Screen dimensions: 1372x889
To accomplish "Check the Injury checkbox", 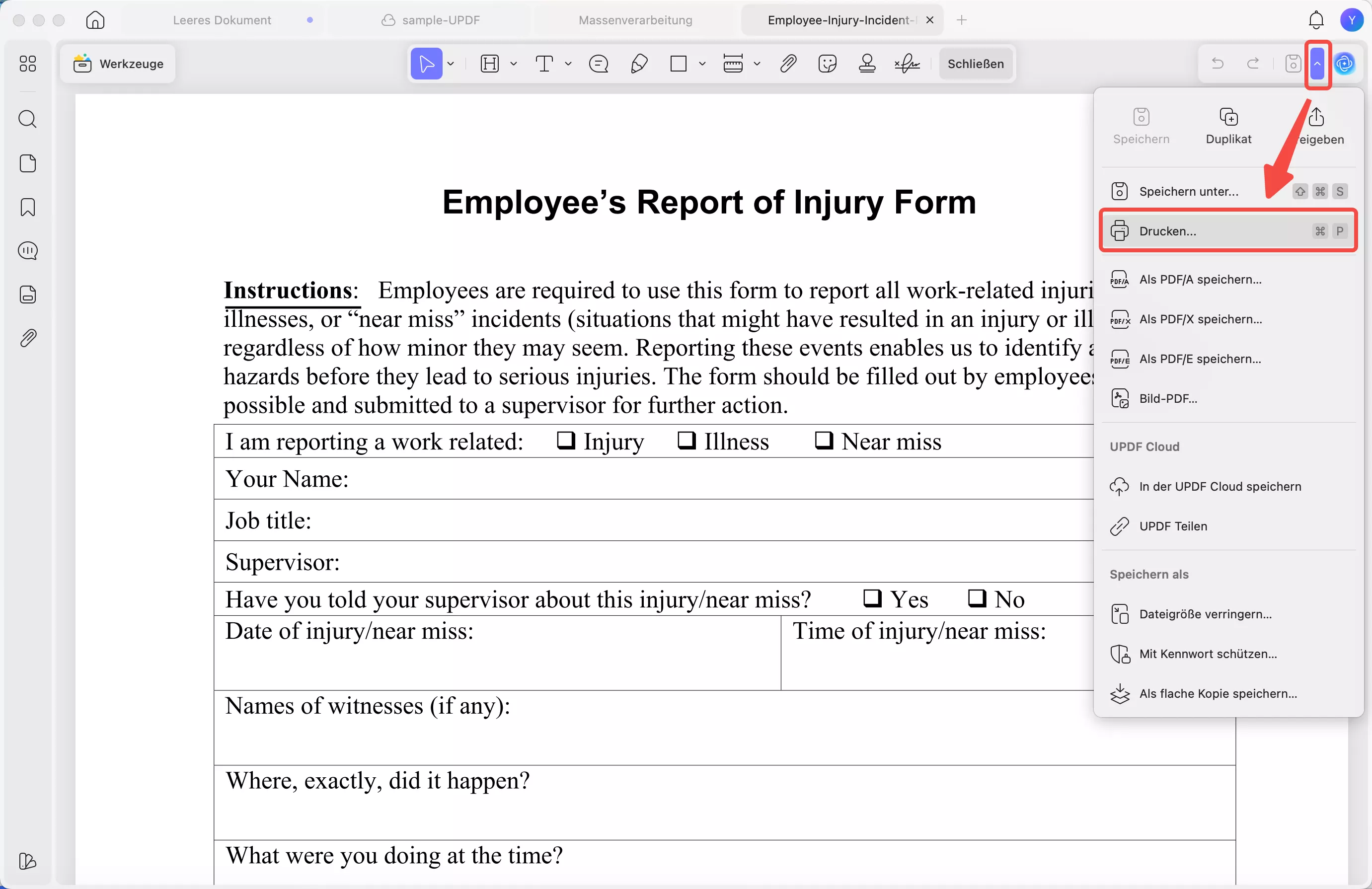I will [565, 441].
